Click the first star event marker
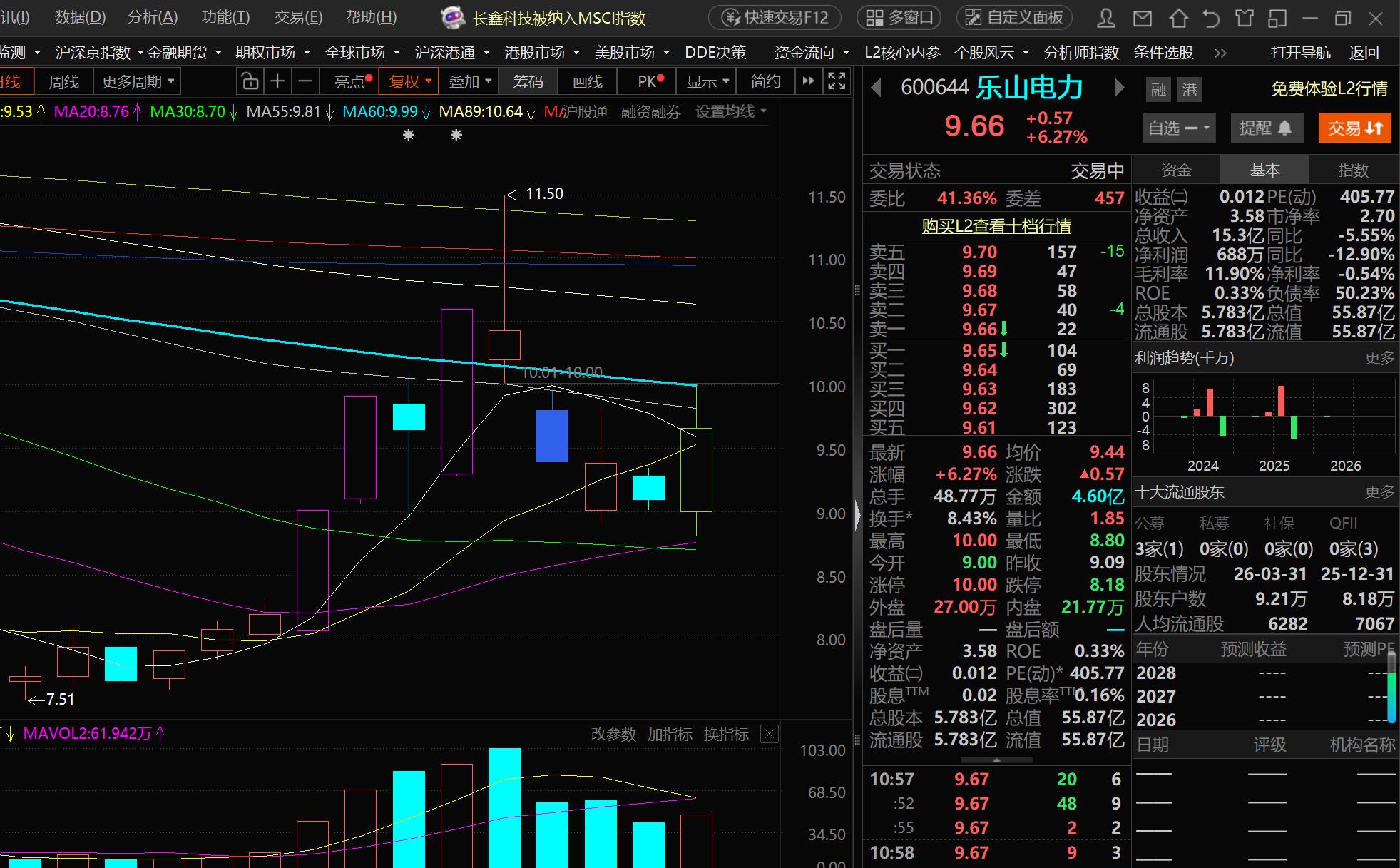Viewport: 1400px width, 868px height. tap(409, 135)
